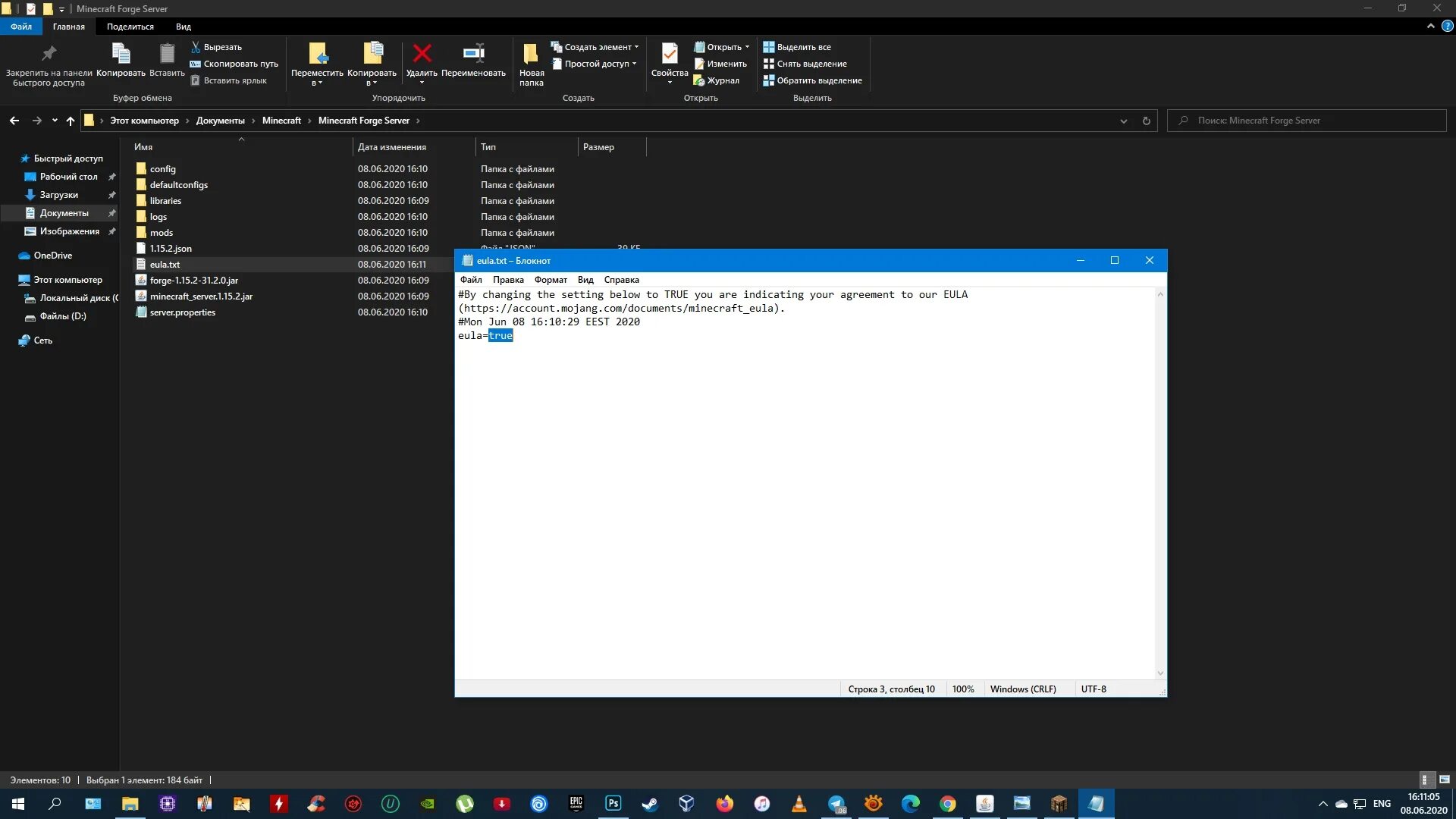Show hidden tray icons chevron
The image size is (1456, 819).
1323,804
